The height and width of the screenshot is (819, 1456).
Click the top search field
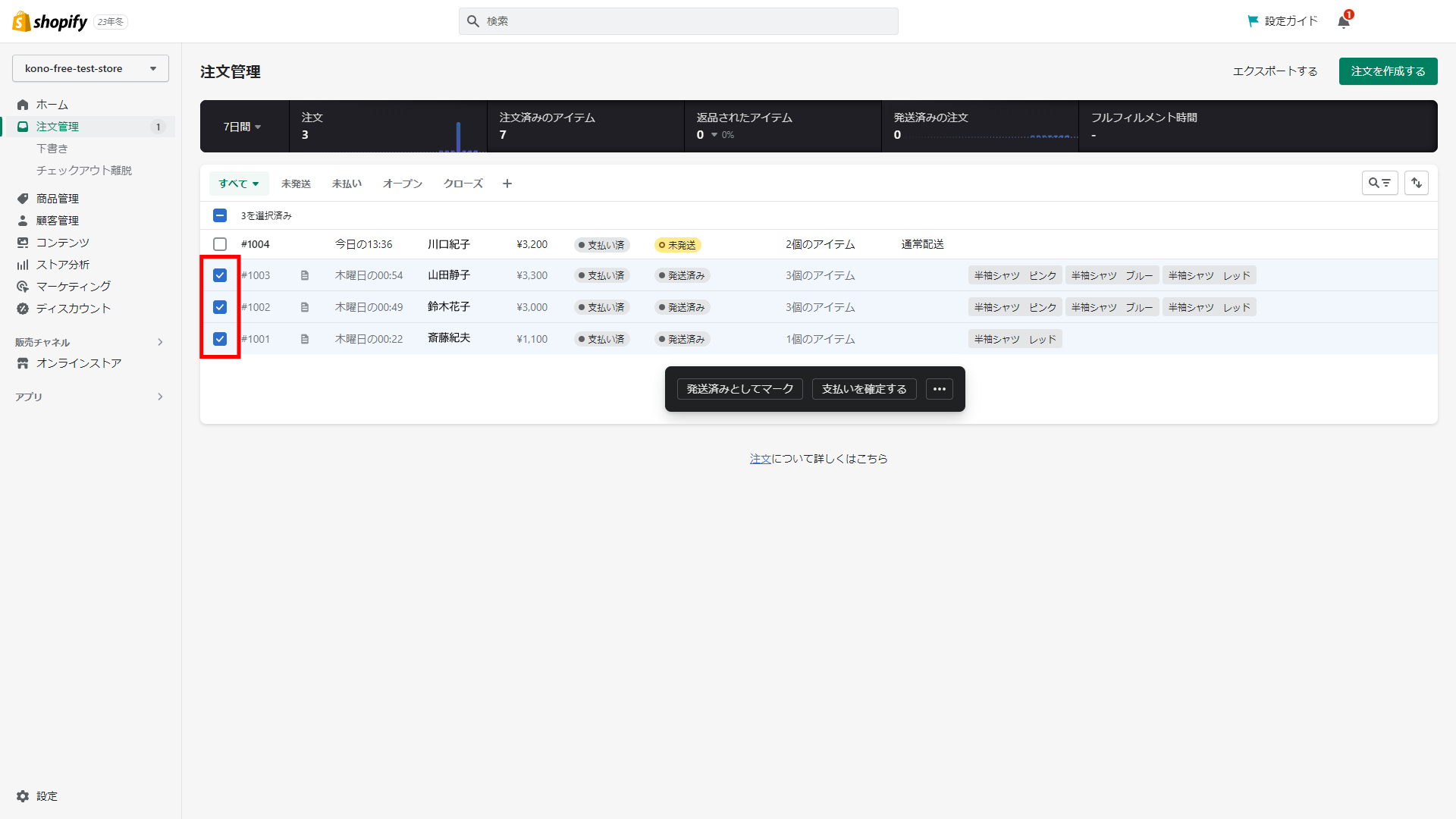(678, 21)
